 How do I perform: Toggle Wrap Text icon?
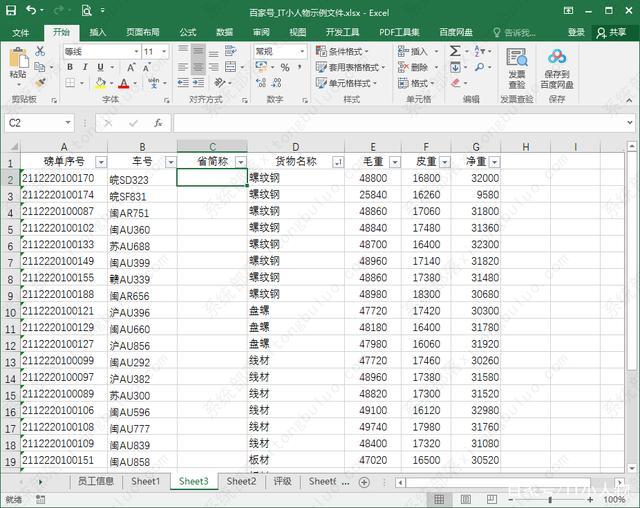tap(231, 51)
